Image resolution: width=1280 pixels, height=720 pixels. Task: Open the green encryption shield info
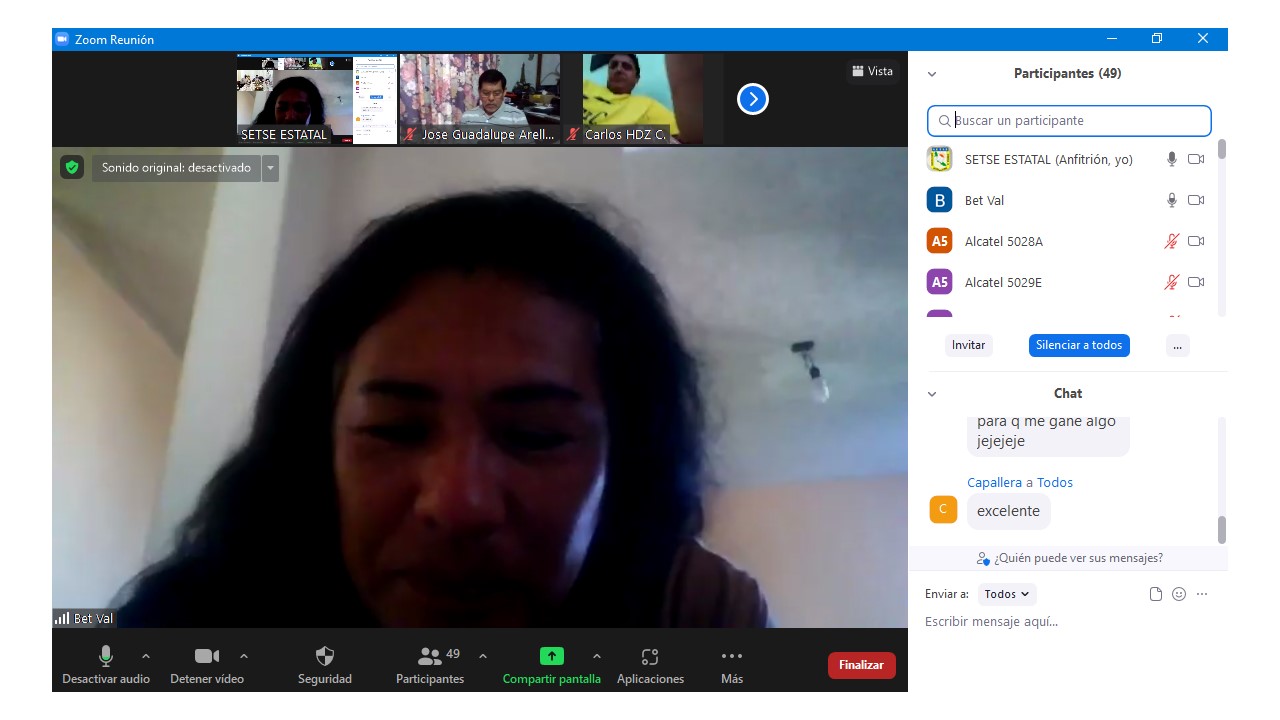tap(71, 167)
